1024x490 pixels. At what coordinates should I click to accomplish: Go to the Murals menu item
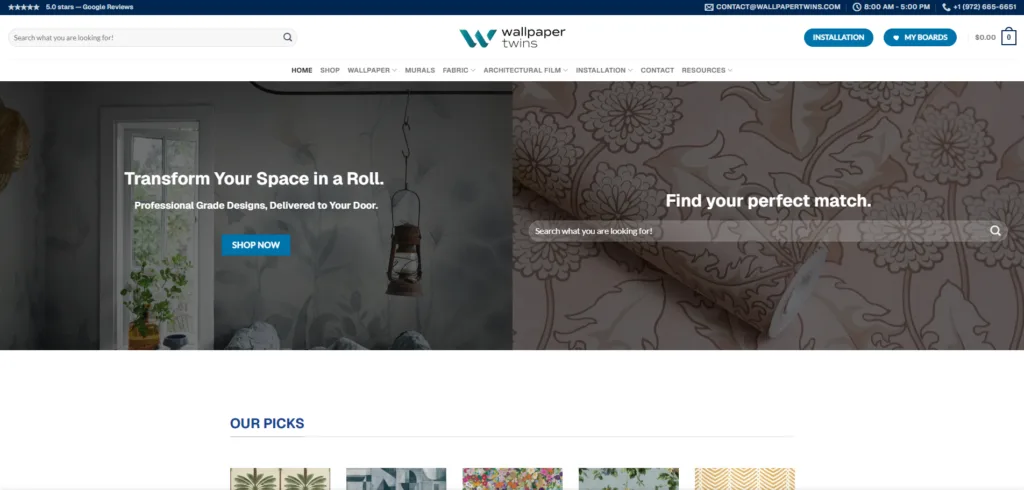tap(419, 70)
